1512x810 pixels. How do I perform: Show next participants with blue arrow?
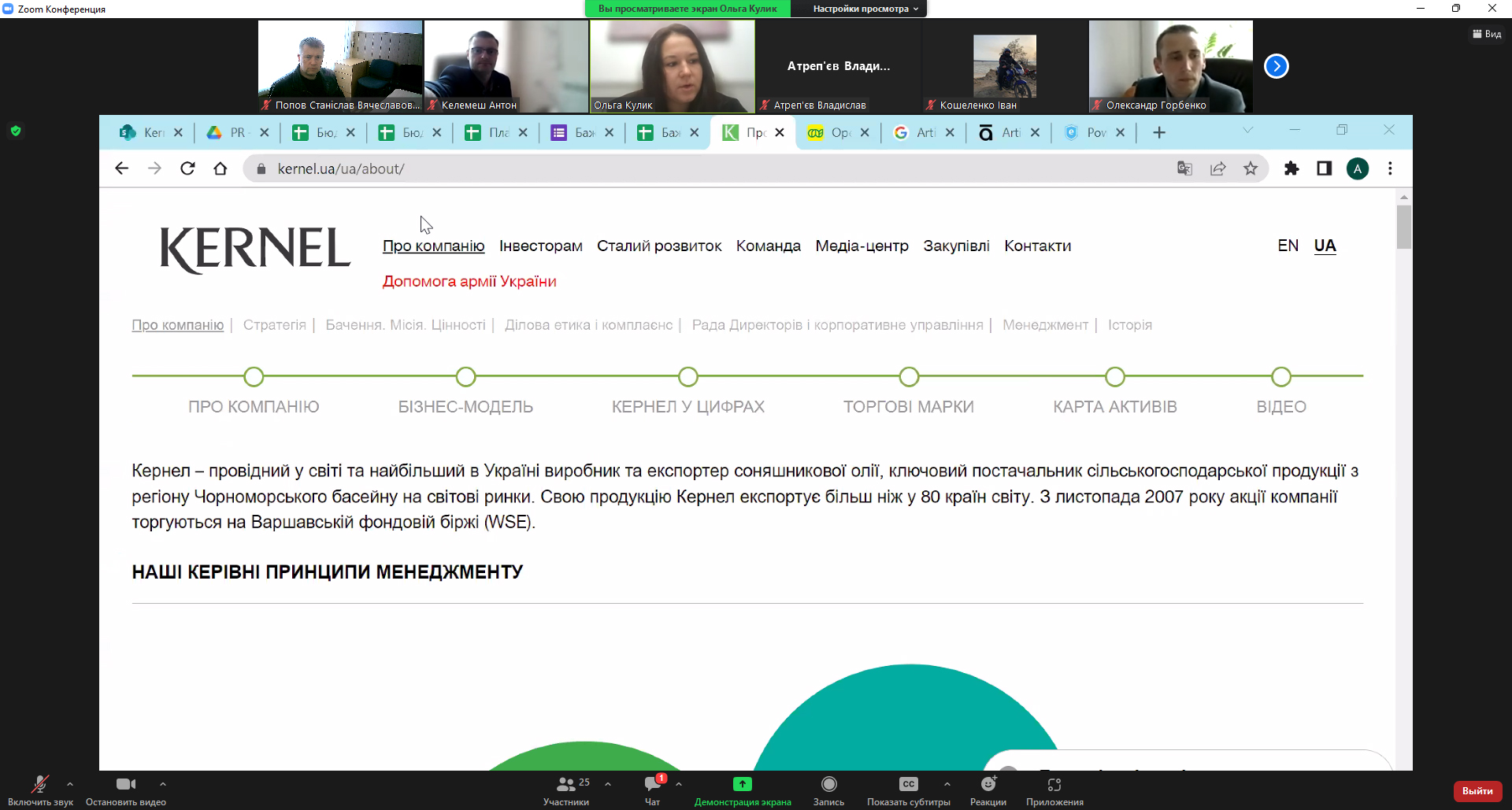pyautogui.click(x=1277, y=66)
